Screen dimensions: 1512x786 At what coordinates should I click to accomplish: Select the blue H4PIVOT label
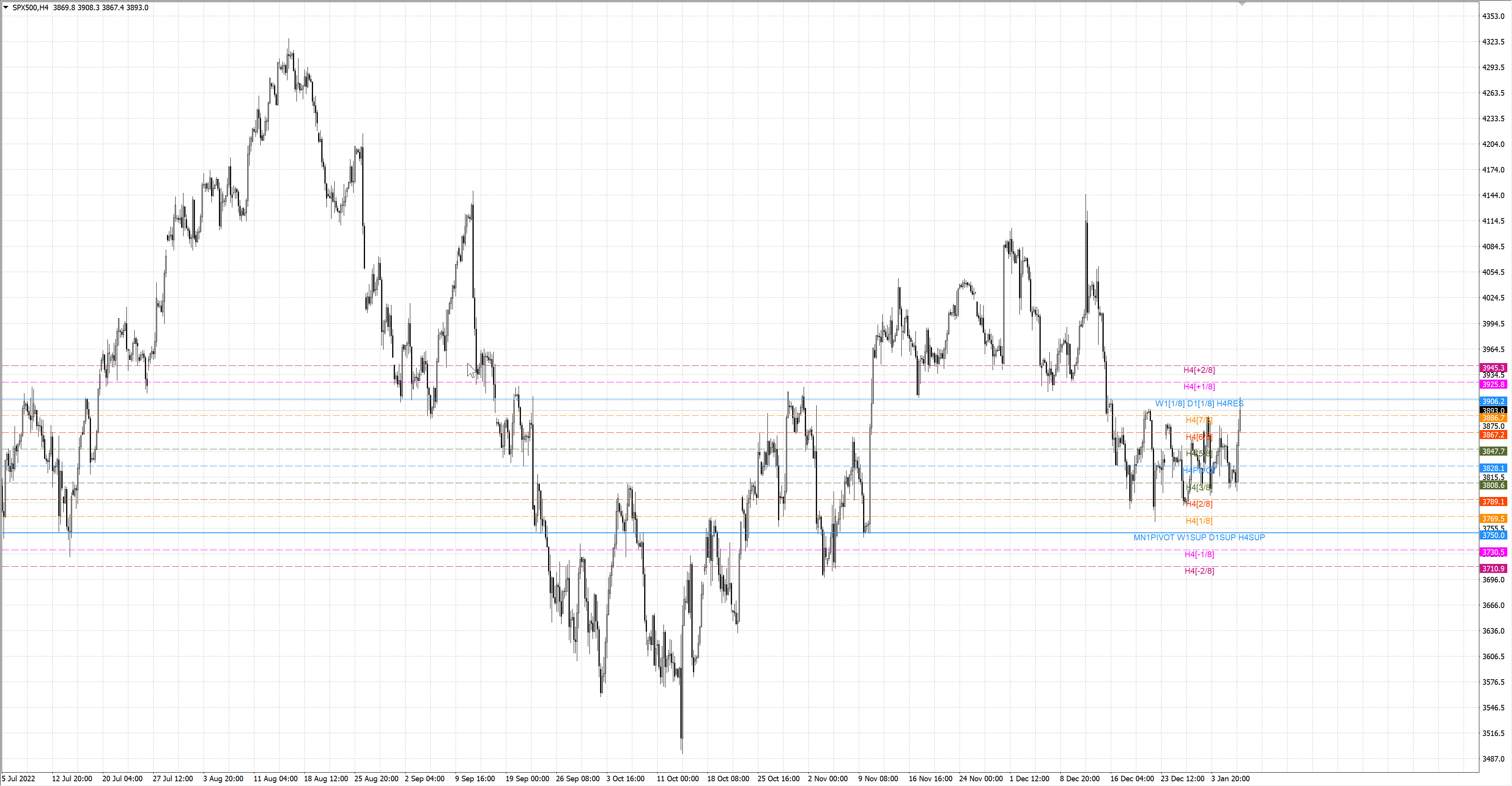(1199, 470)
